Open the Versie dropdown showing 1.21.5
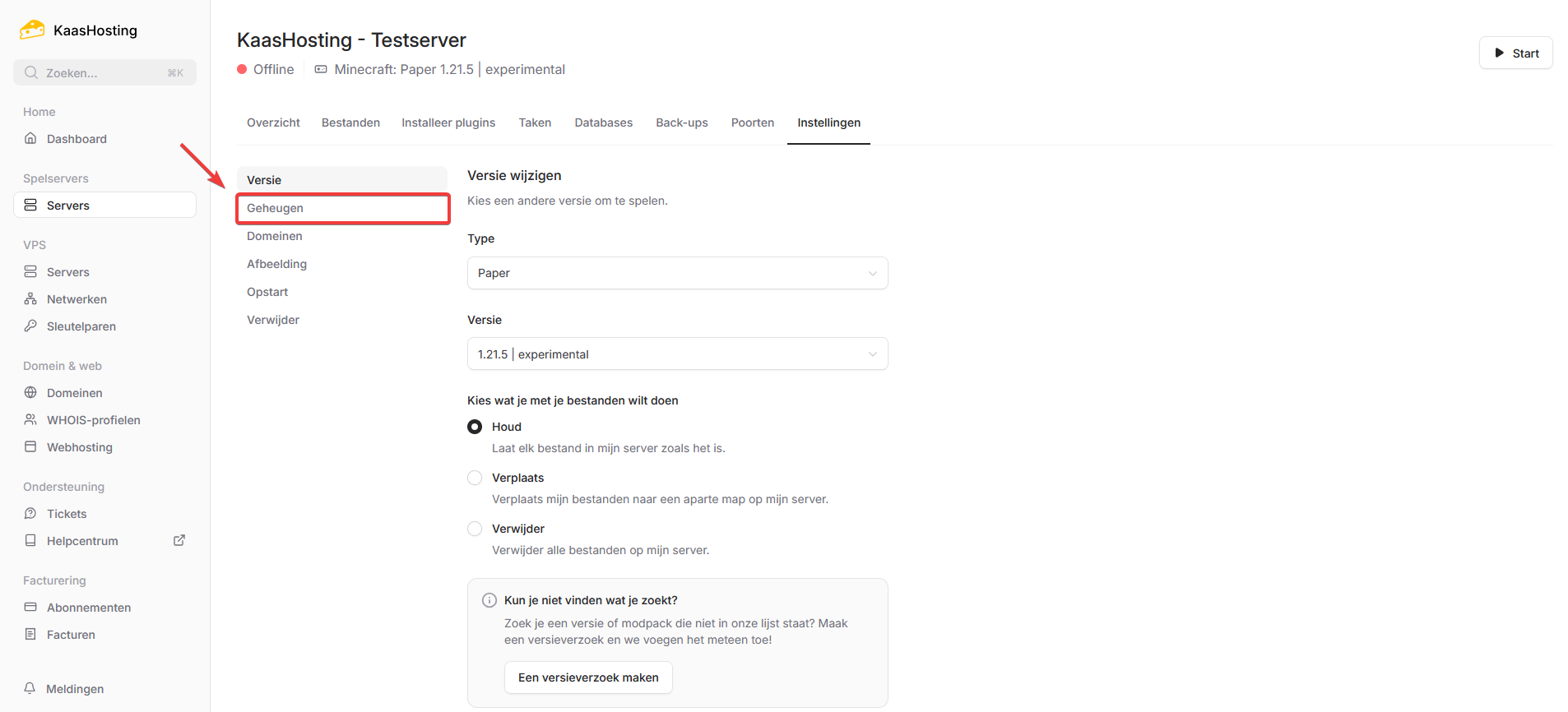1568x712 pixels. tap(677, 354)
